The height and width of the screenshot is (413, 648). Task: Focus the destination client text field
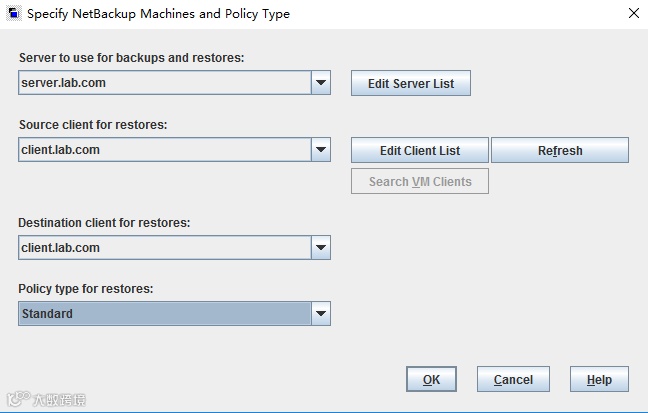pyautogui.click(x=164, y=247)
